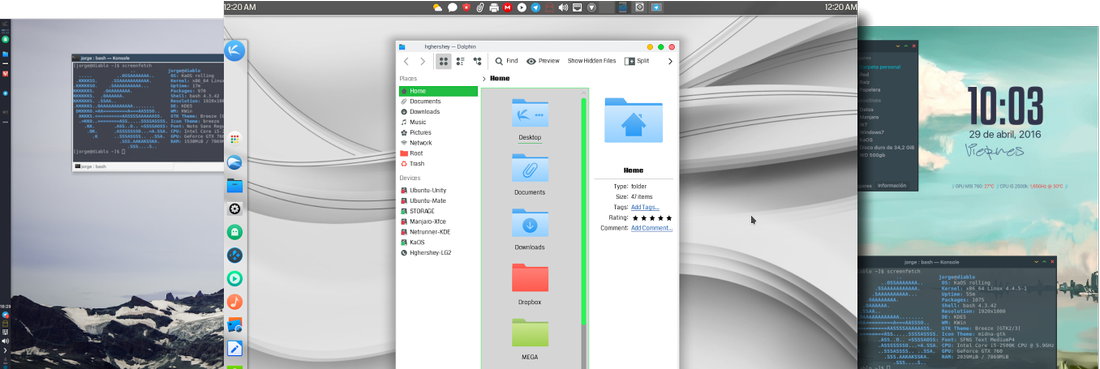The height and width of the screenshot is (369, 1100).
Task: Open the Netrunner-KDE device
Action: [438, 232]
